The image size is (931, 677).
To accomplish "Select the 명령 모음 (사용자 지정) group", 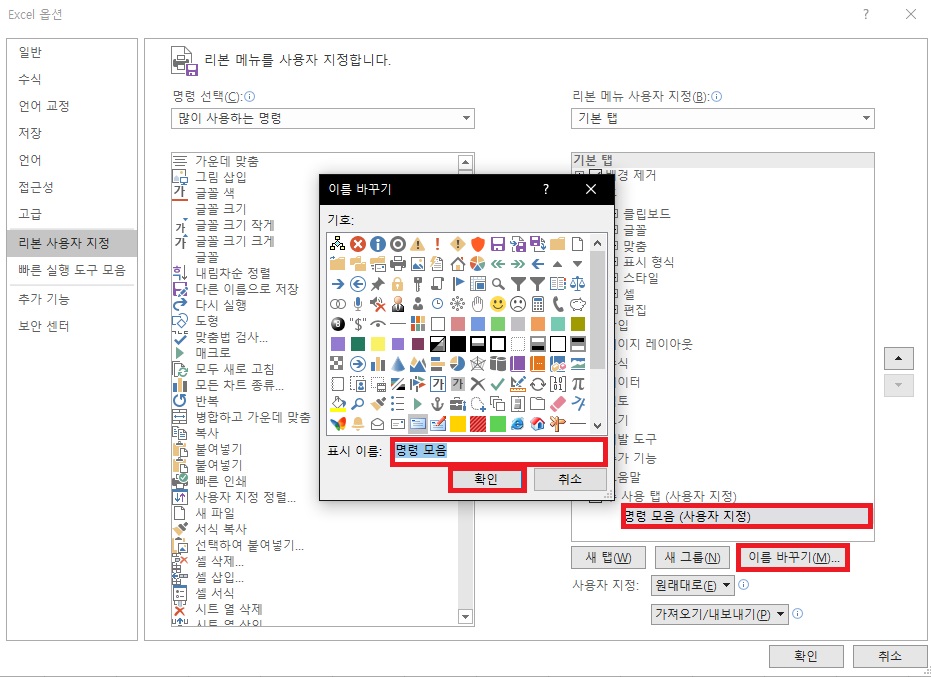I will coord(747,516).
